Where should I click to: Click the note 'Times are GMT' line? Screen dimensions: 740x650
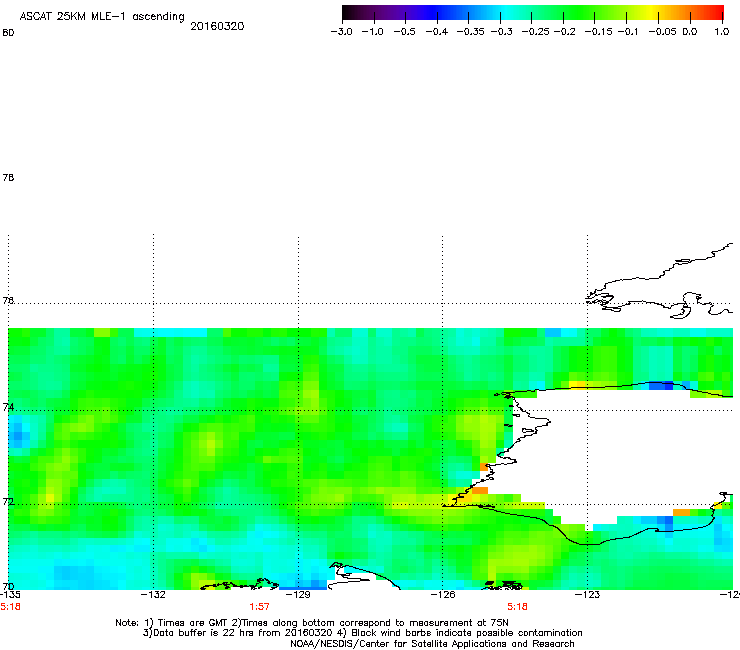click(312, 623)
